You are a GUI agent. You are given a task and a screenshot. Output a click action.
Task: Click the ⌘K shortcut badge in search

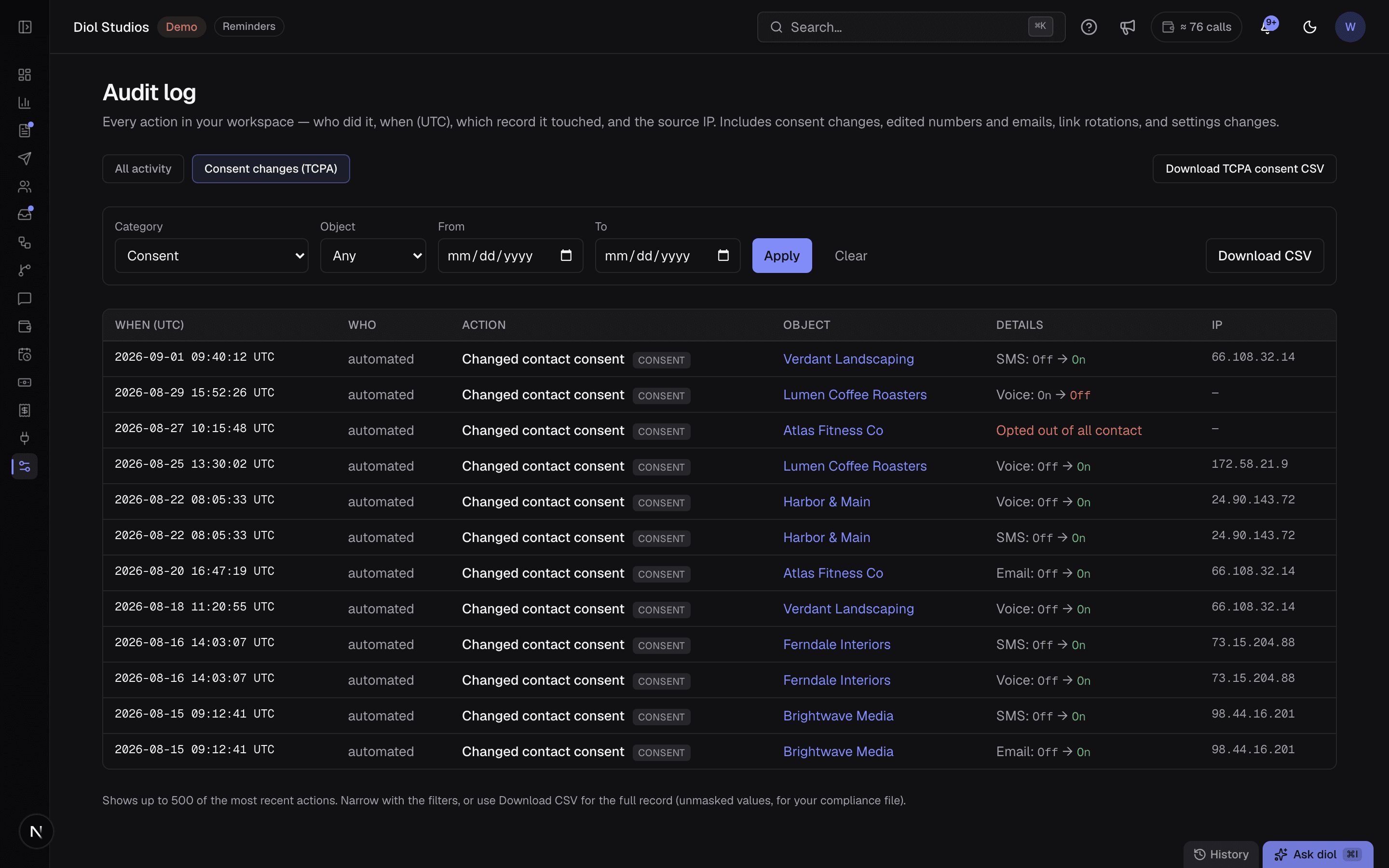pos(1040,26)
